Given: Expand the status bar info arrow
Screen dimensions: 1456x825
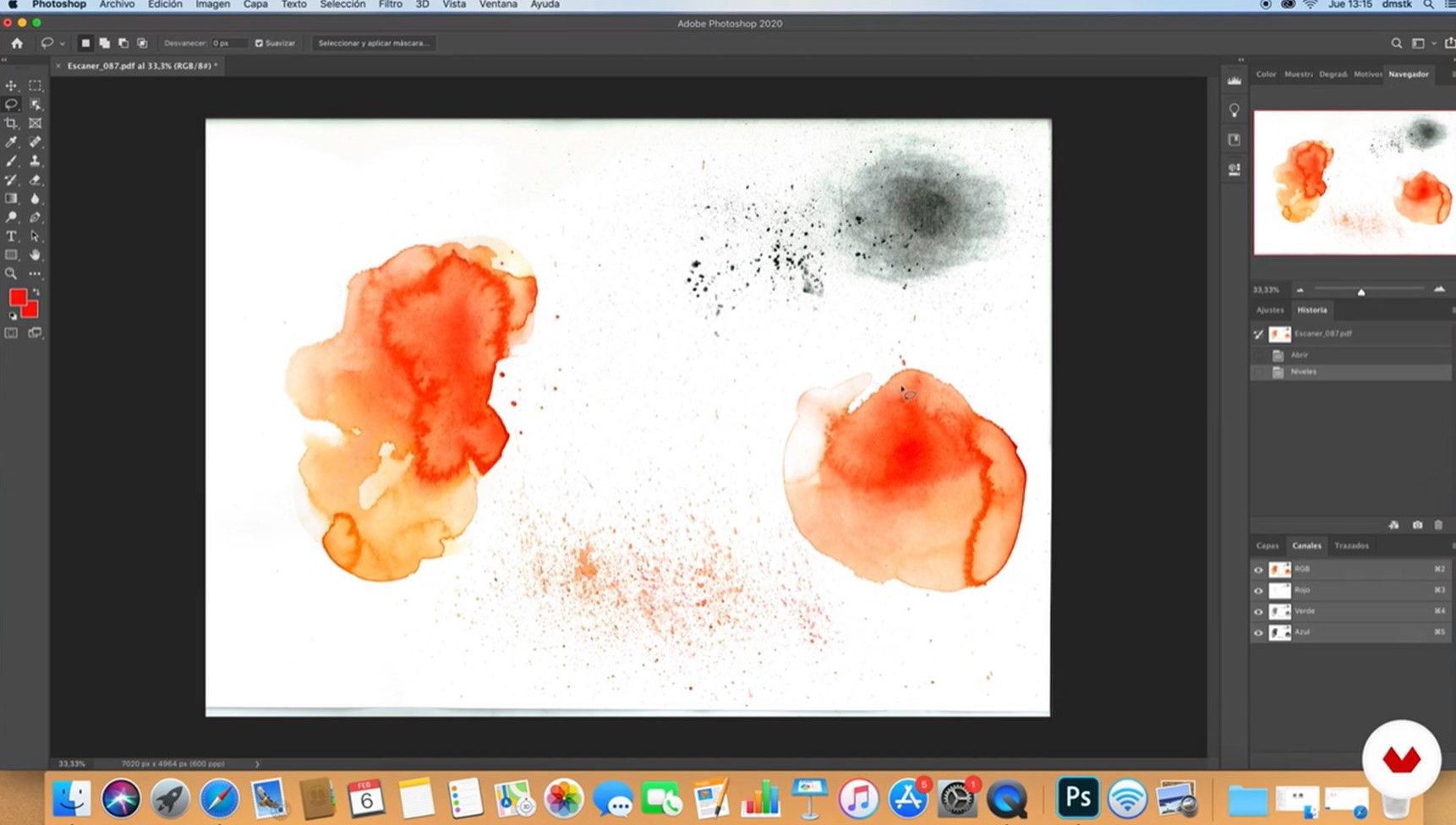Looking at the screenshot, I should [257, 764].
